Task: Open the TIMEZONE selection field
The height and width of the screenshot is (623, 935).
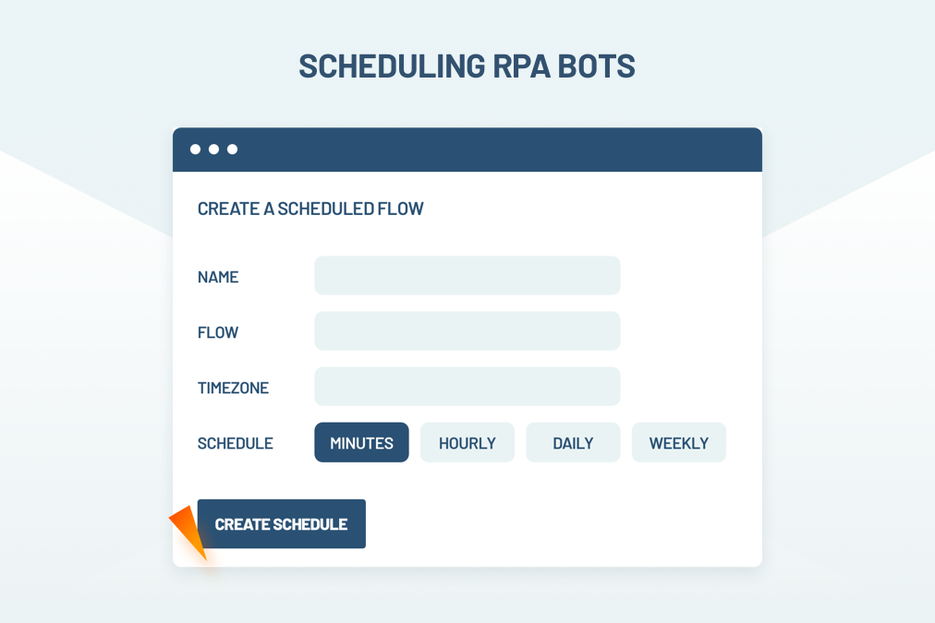Action: [467, 387]
